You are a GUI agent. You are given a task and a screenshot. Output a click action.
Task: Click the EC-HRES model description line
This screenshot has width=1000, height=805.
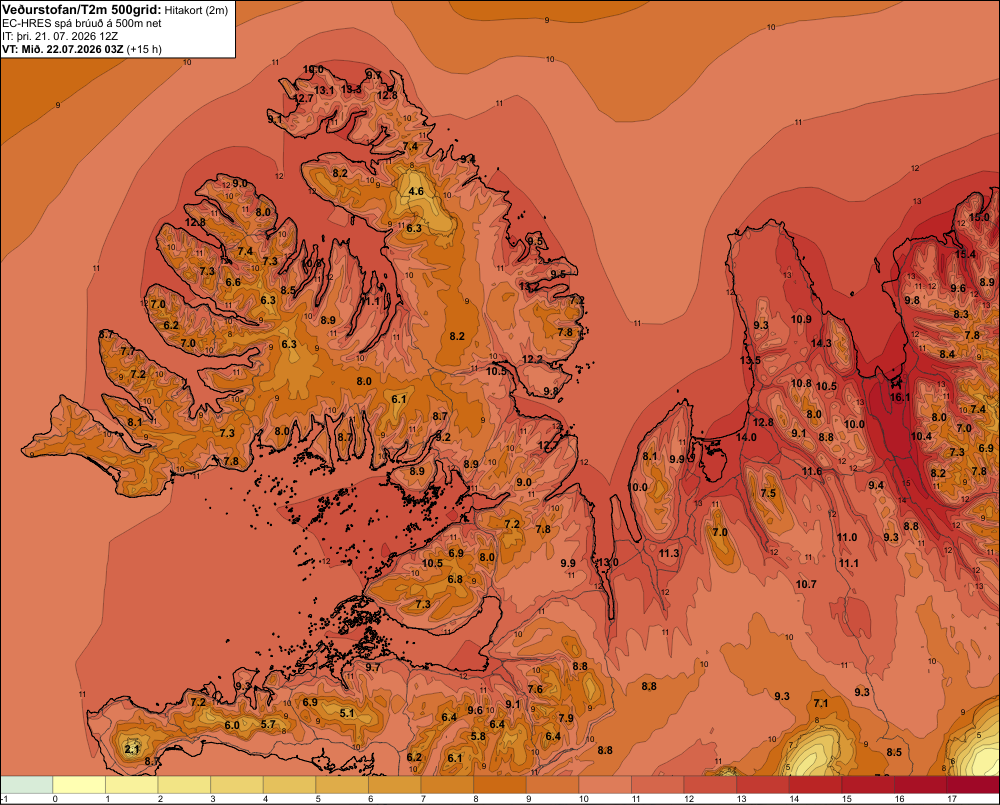pos(82,24)
